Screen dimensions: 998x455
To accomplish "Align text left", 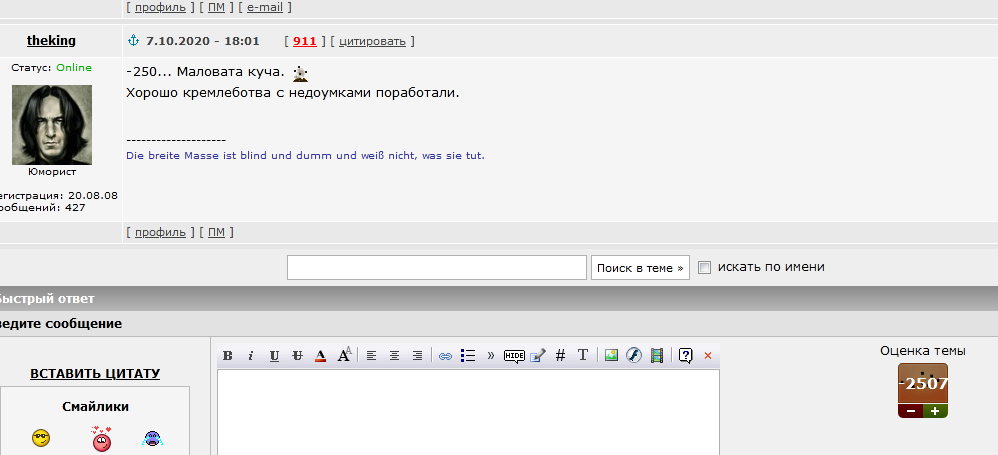I will pyautogui.click(x=371, y=356).
